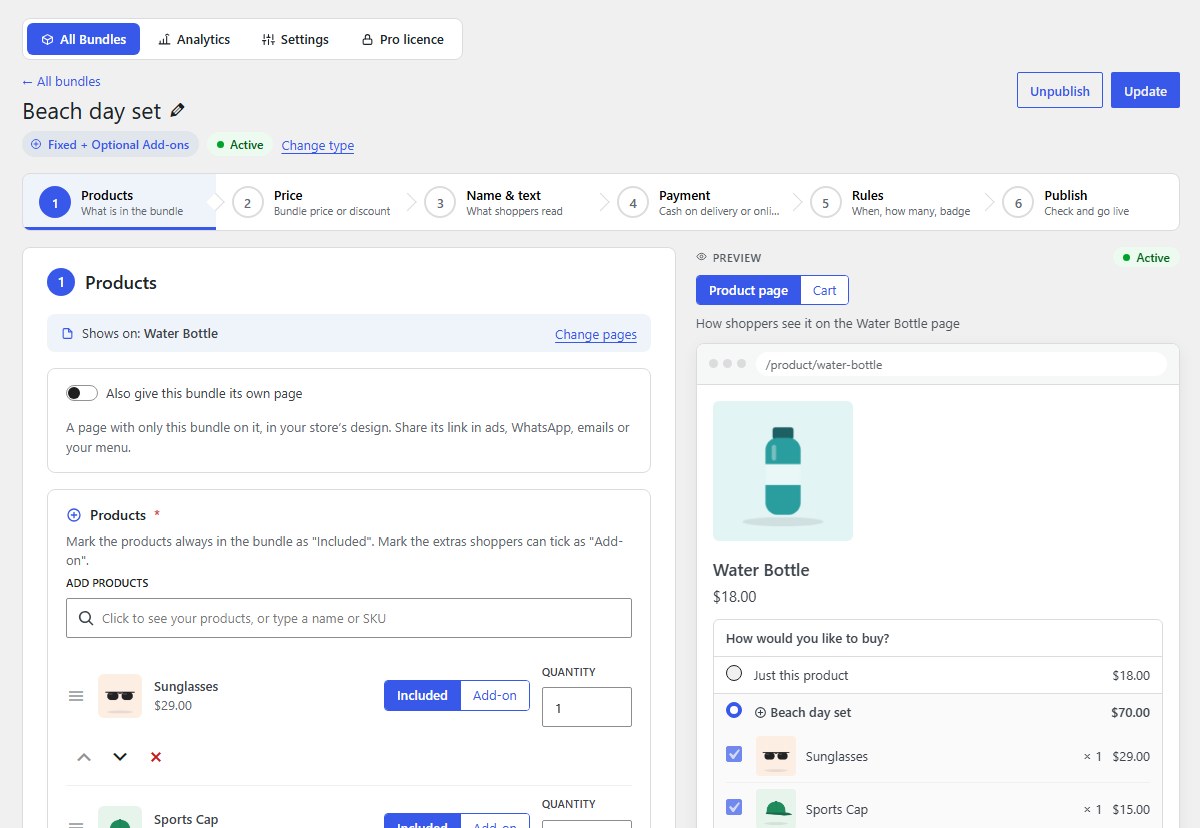Uncheck the Sports Cap checkbox in preview

pos(734,807)
